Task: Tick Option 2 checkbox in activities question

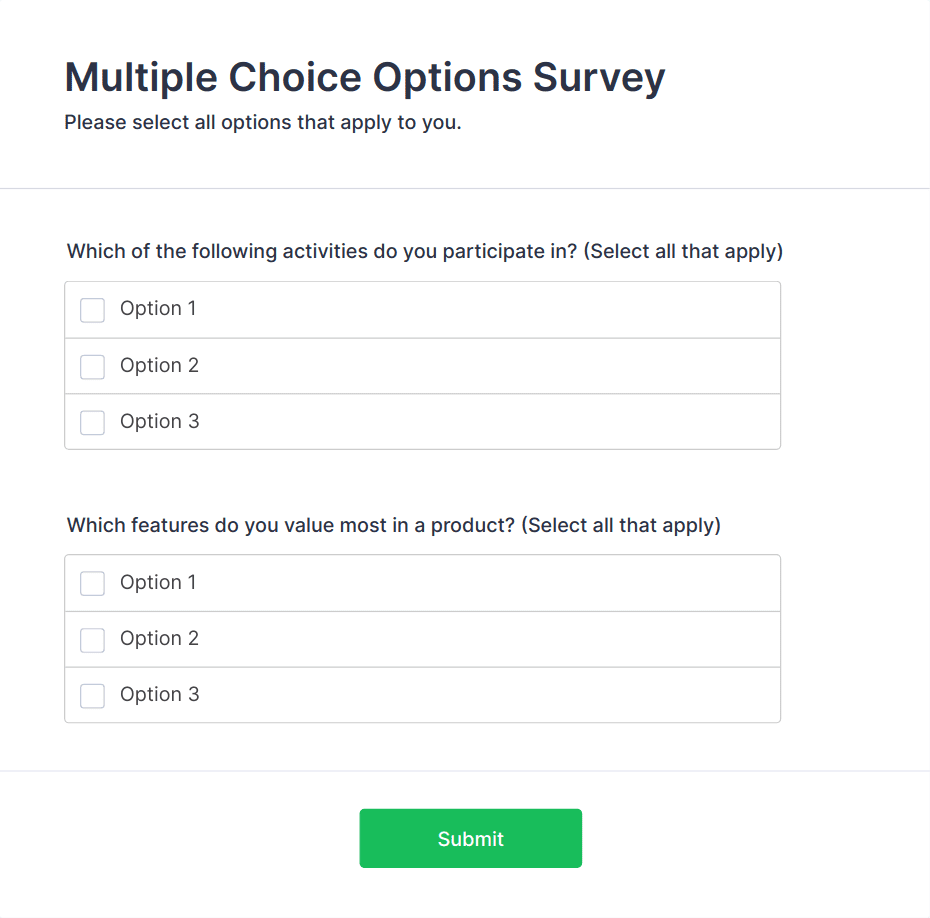Action: click(92, 367)
